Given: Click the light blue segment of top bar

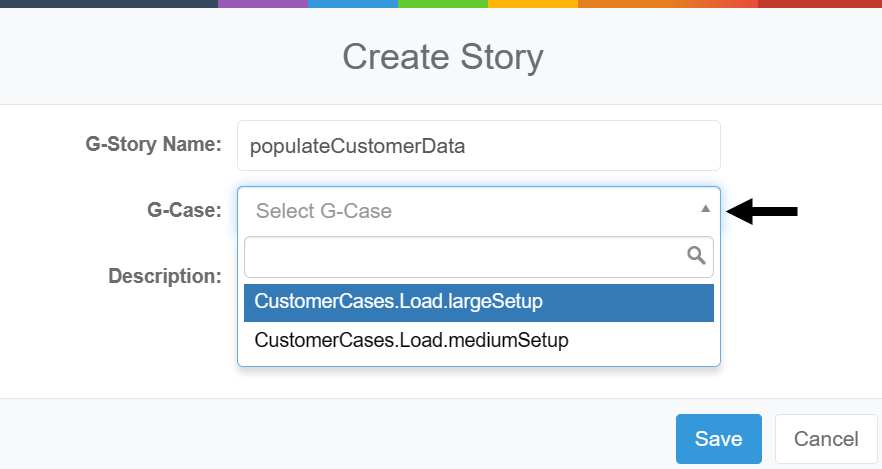Looking at the screenshot, I should pyautogui.click(x=352, y=3).
